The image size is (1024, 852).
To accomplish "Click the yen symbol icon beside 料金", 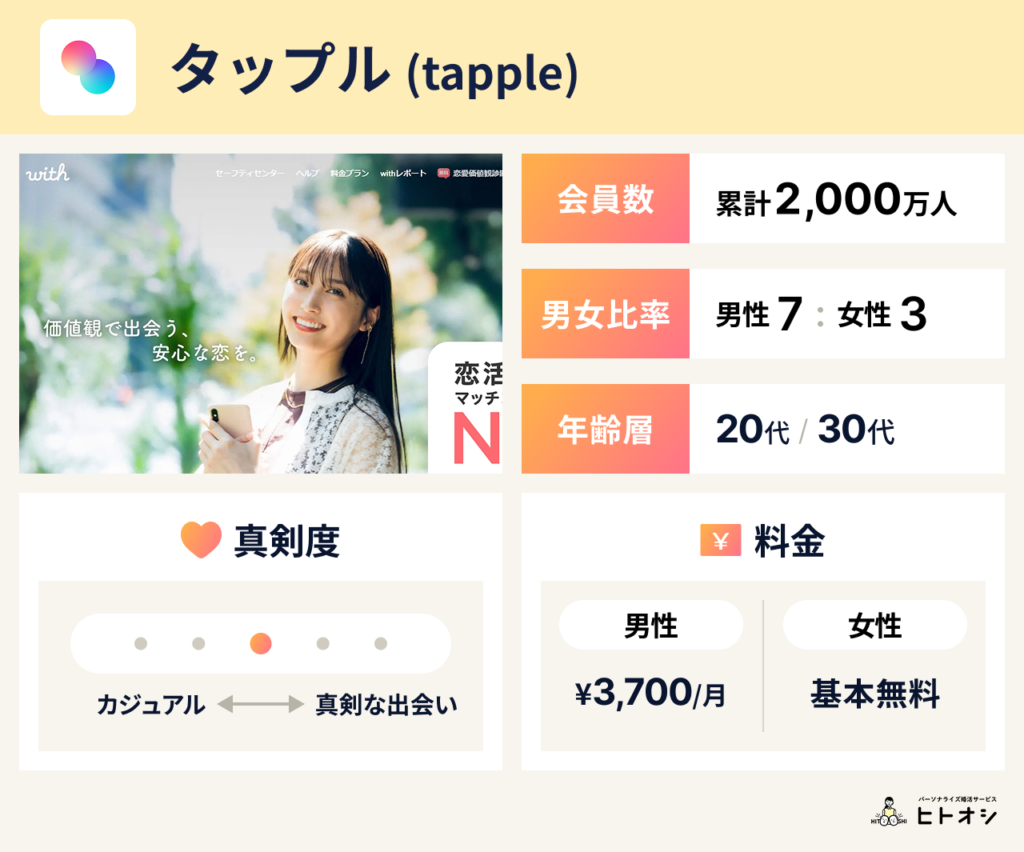I will pyautogui.click(x=720, y=541).
